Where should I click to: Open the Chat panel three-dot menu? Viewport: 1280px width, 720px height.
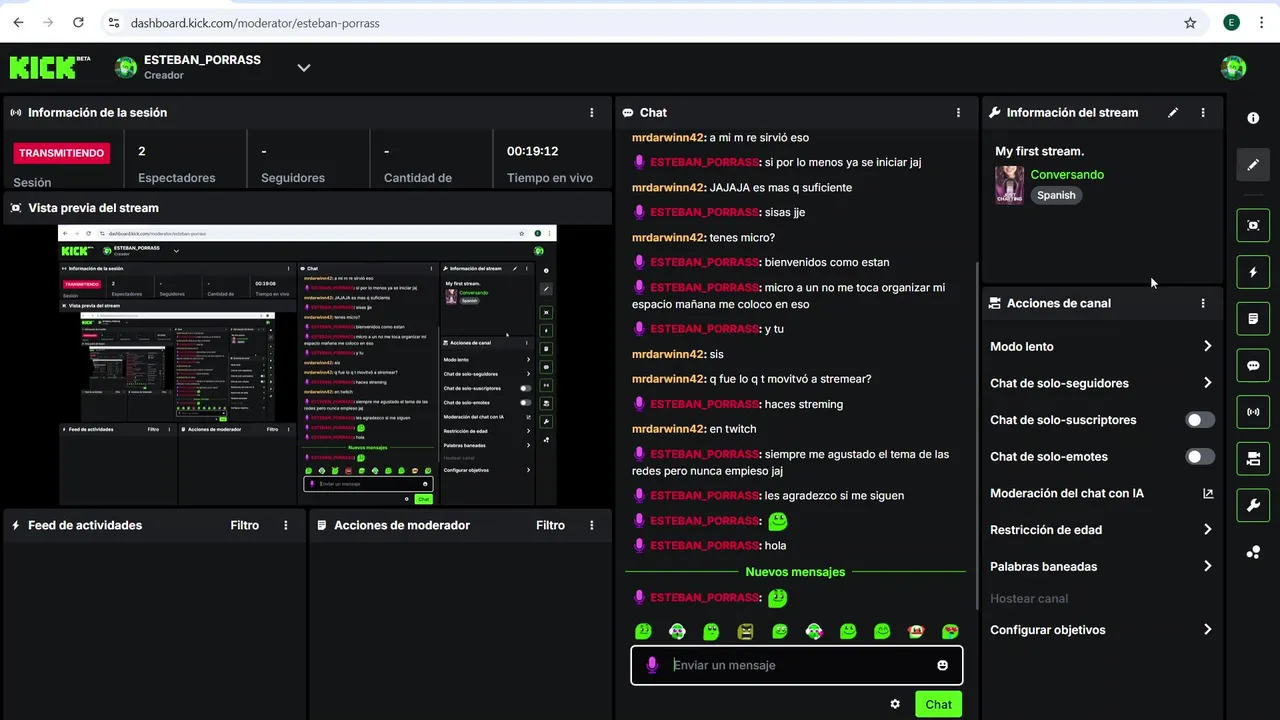tap(958, 113)
